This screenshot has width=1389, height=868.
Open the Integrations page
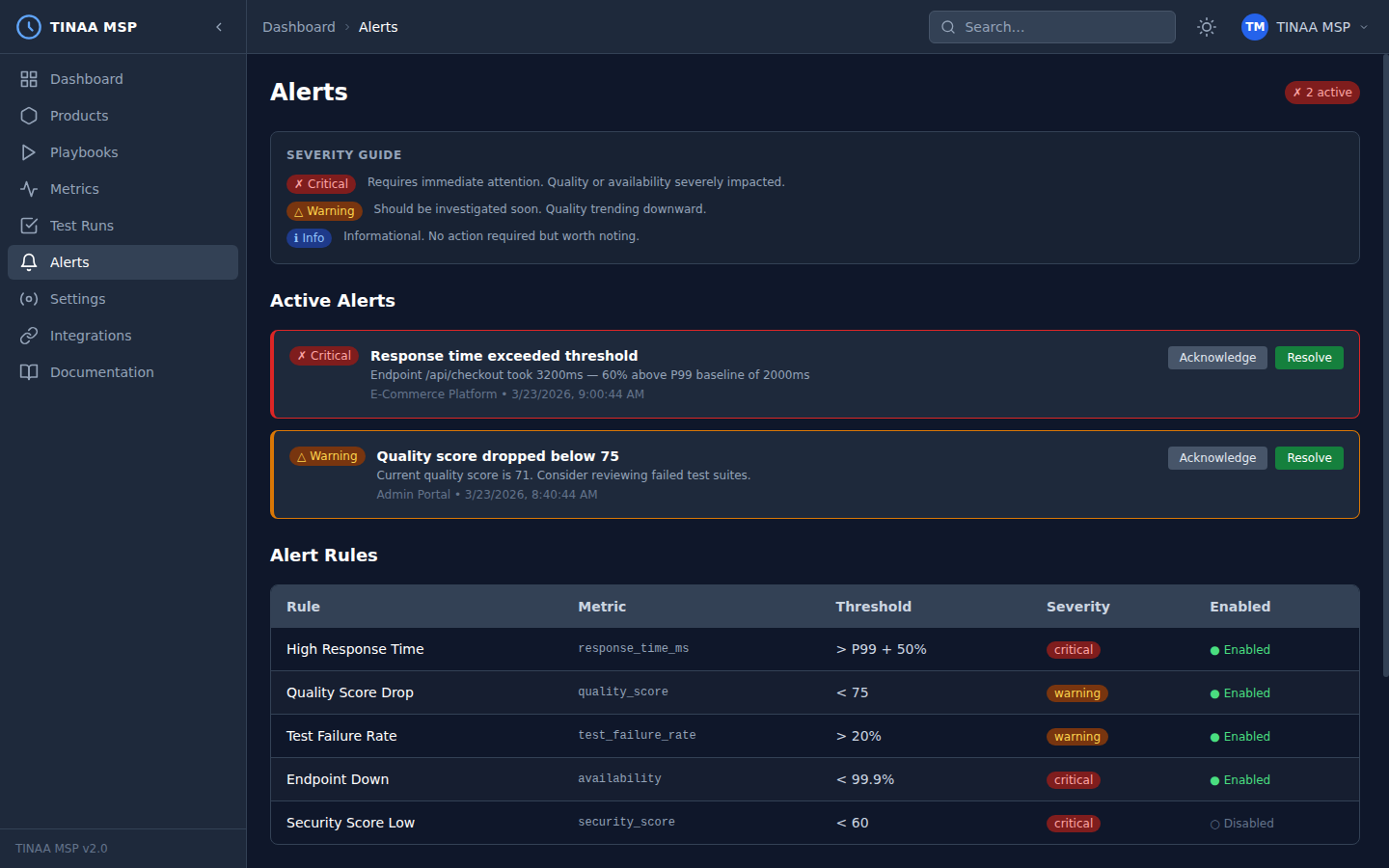coord(123,336)
